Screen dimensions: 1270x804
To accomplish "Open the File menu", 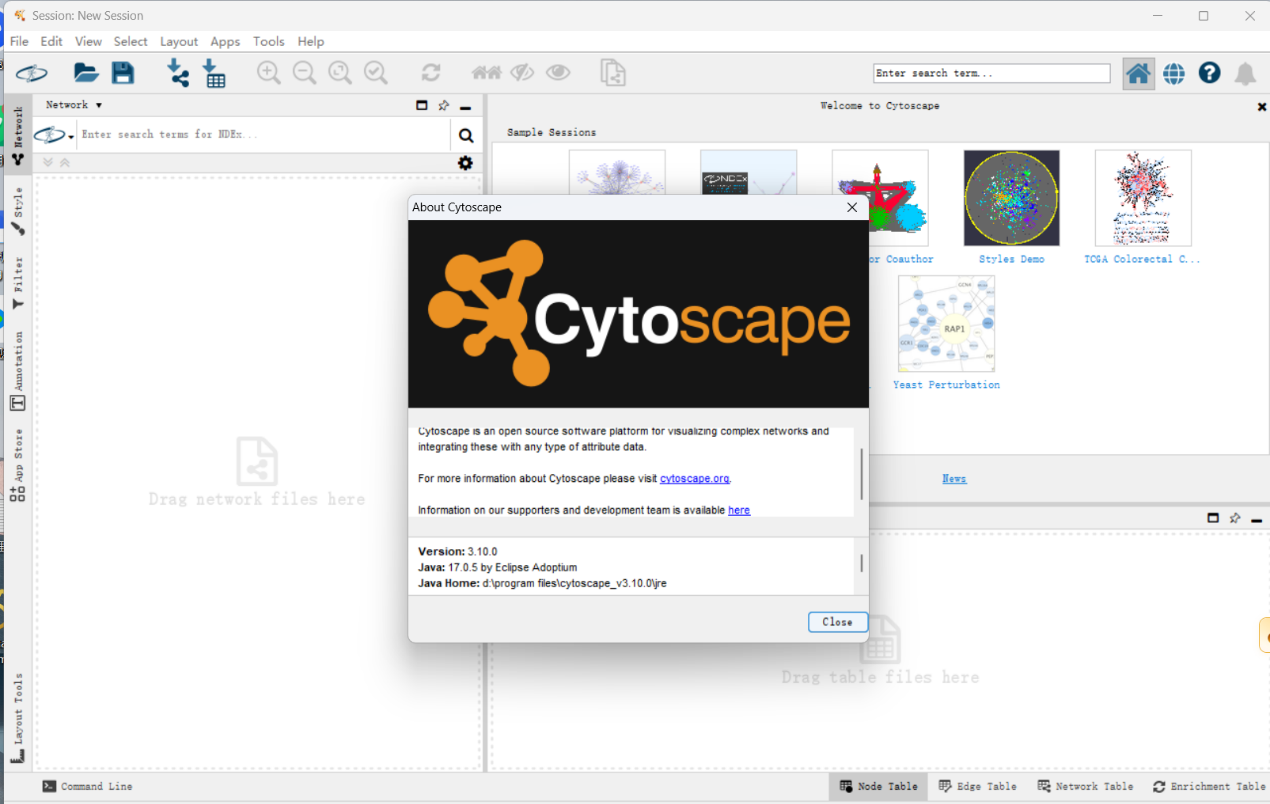I will coord(19,41).
